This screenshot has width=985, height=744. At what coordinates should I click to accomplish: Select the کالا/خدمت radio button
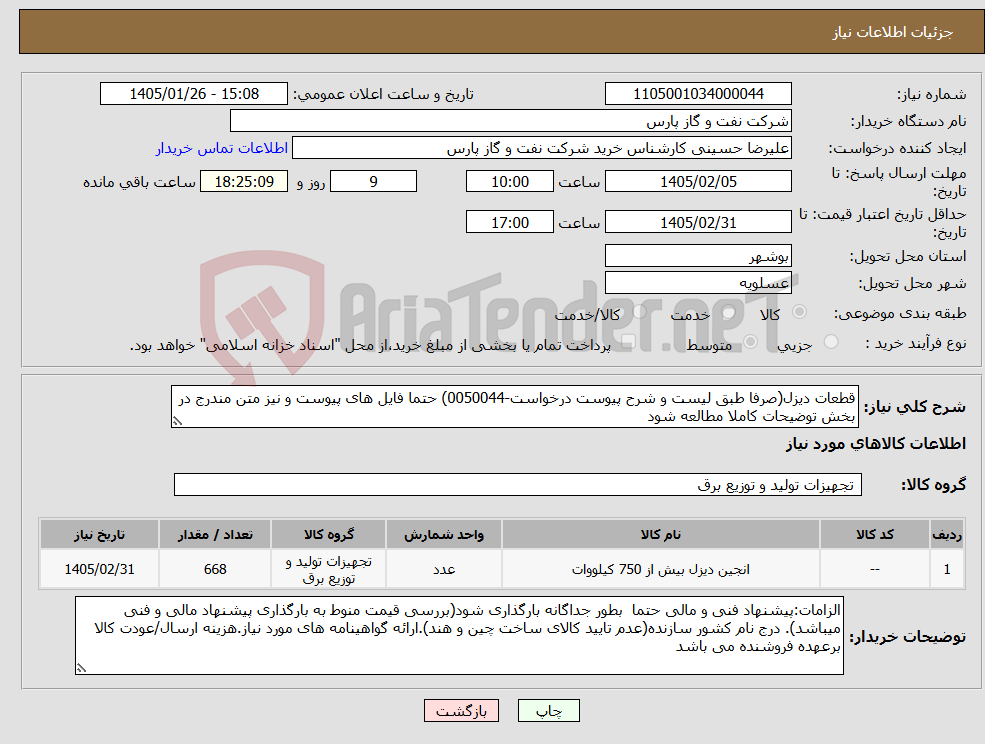pyautogui.click(x=639, y=312)
